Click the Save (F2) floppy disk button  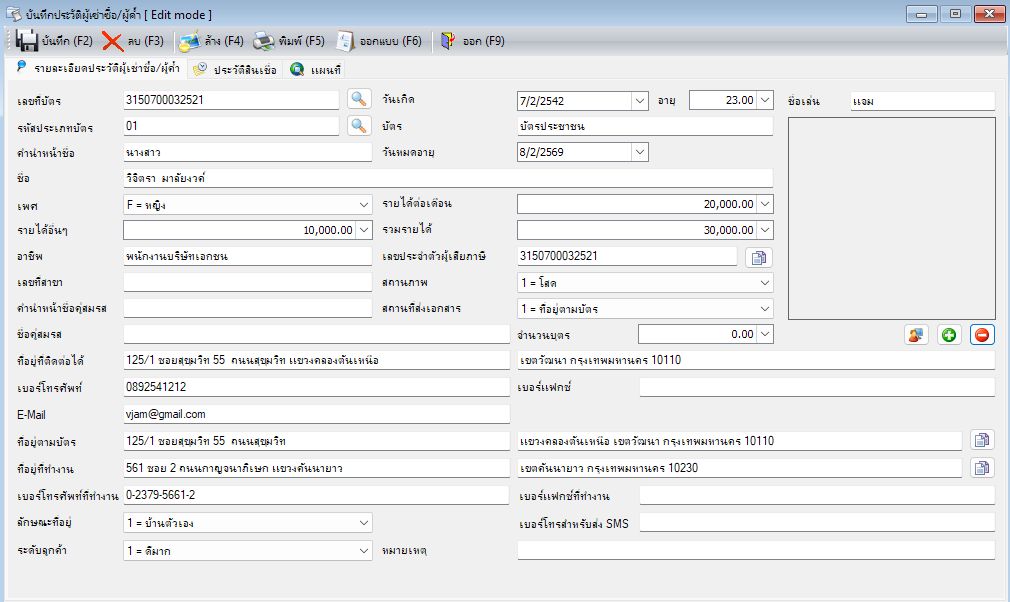pos(53,41)
